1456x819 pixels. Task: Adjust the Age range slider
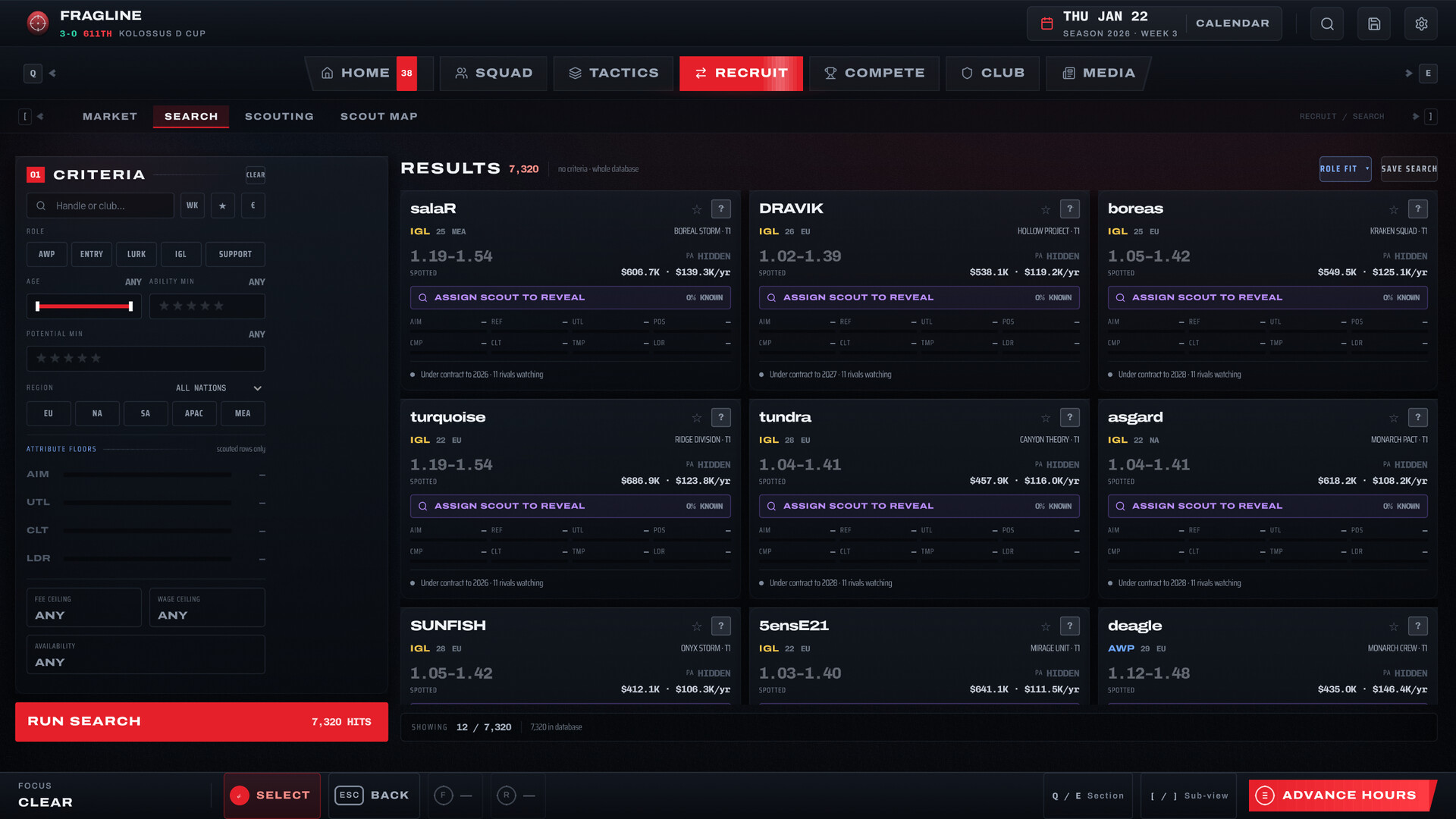tap(84, 306)
